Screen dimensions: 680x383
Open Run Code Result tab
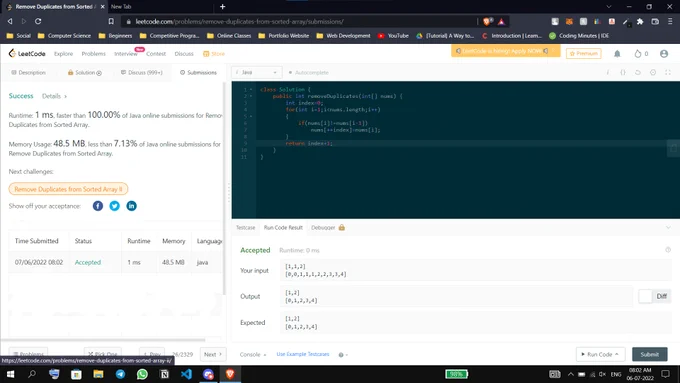point(283,227)
